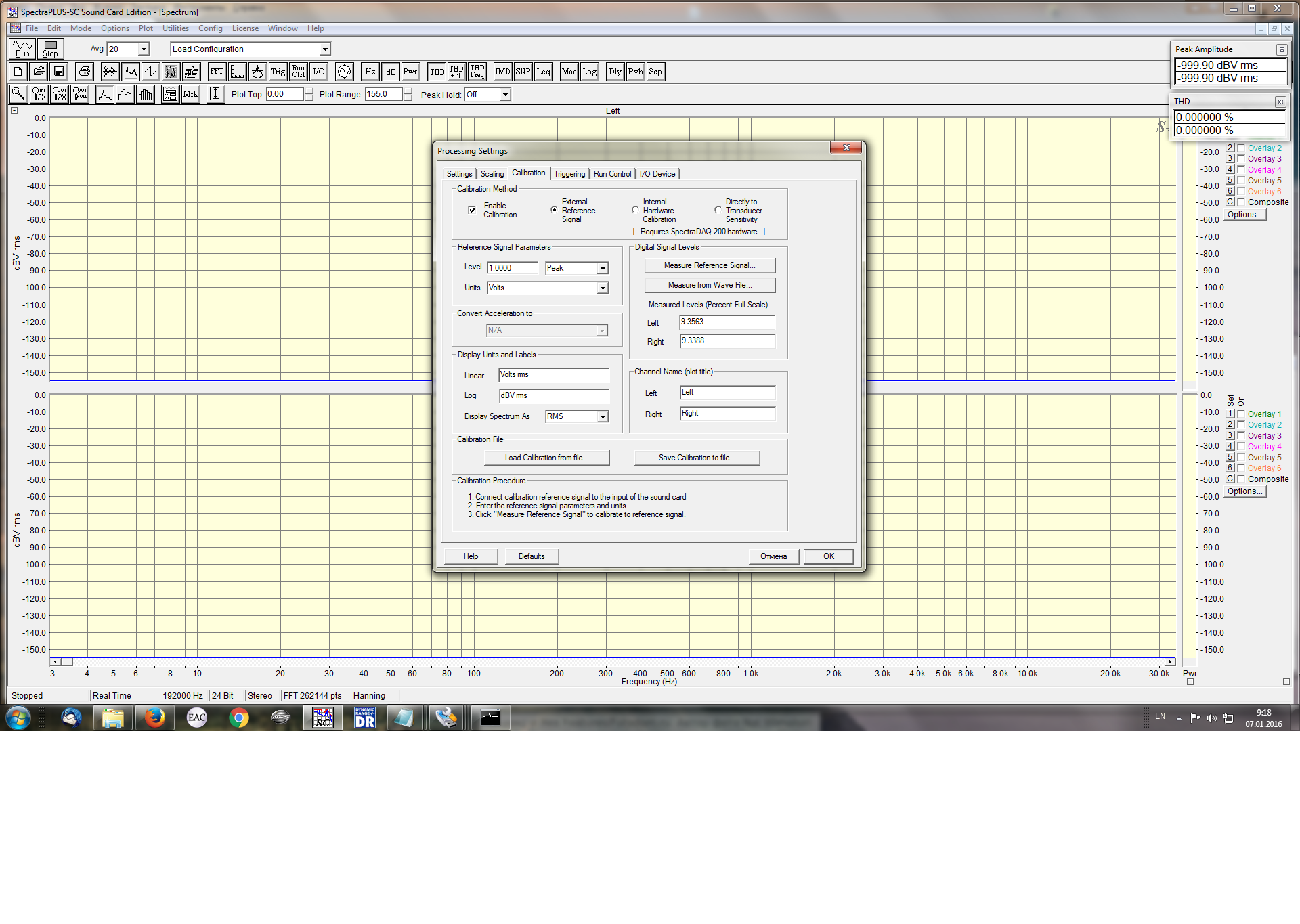Open the Peak Hold dropdown

pos(505,95)
